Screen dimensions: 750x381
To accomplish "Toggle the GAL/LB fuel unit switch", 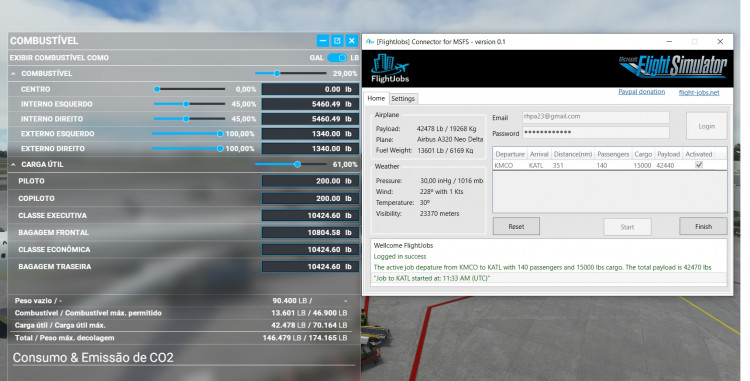I will (337, 57).
